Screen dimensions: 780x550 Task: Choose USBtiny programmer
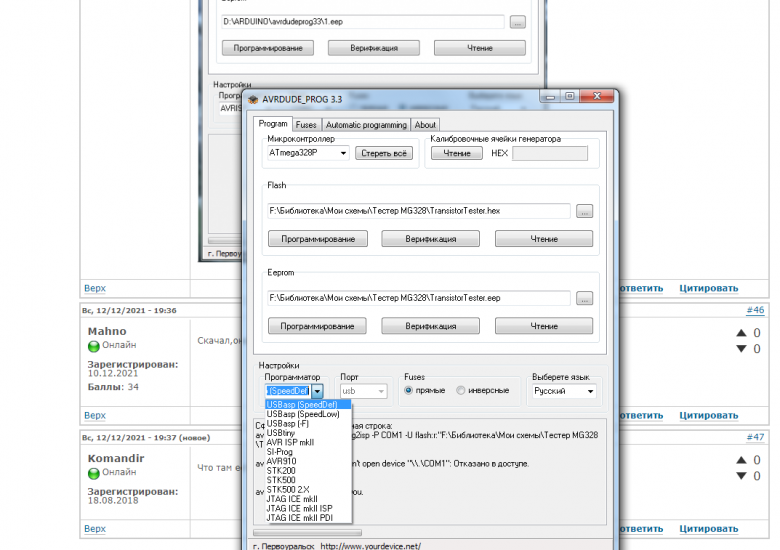tap(308, 433)
